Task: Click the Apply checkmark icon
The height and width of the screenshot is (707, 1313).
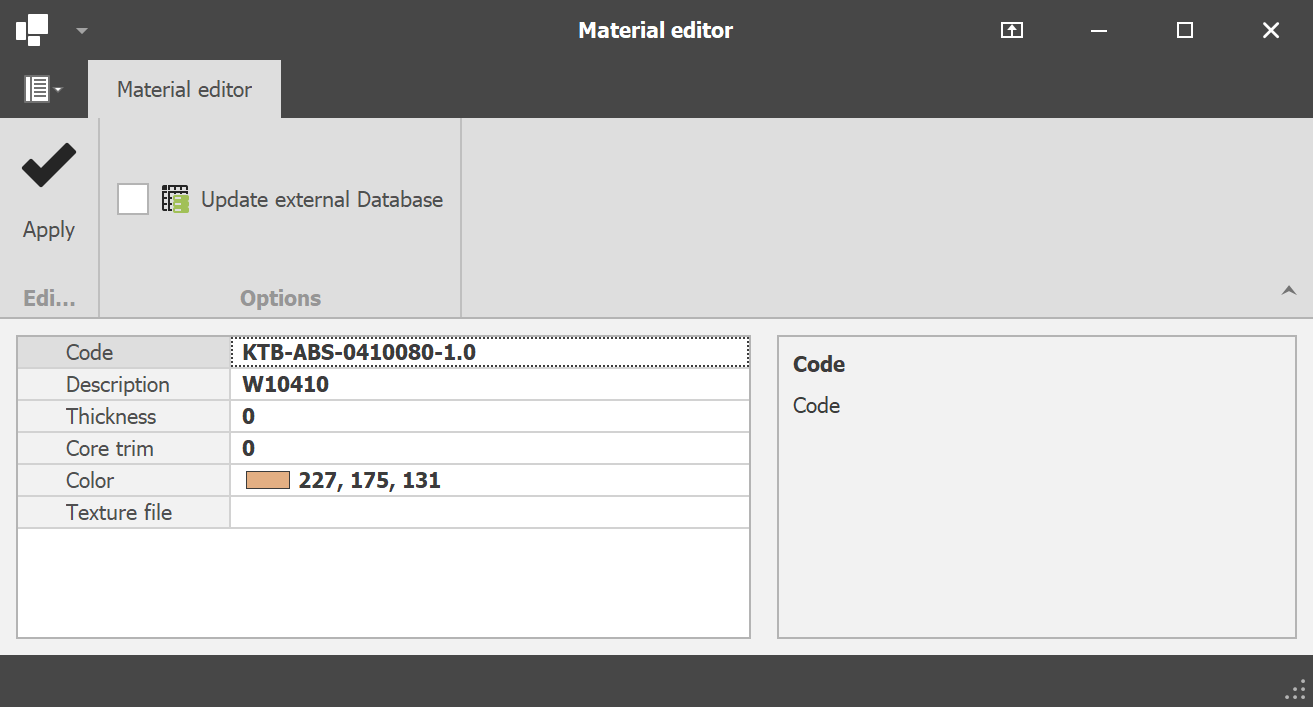Action: (49, 166)
